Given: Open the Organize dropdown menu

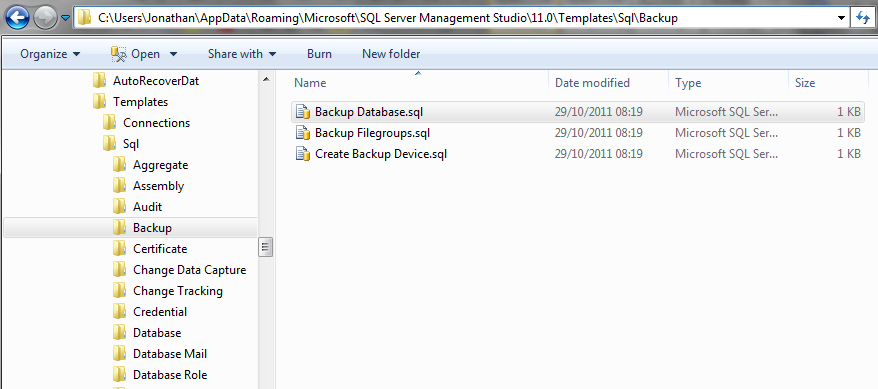Looking at the screenshot, I should click(50, 54).
